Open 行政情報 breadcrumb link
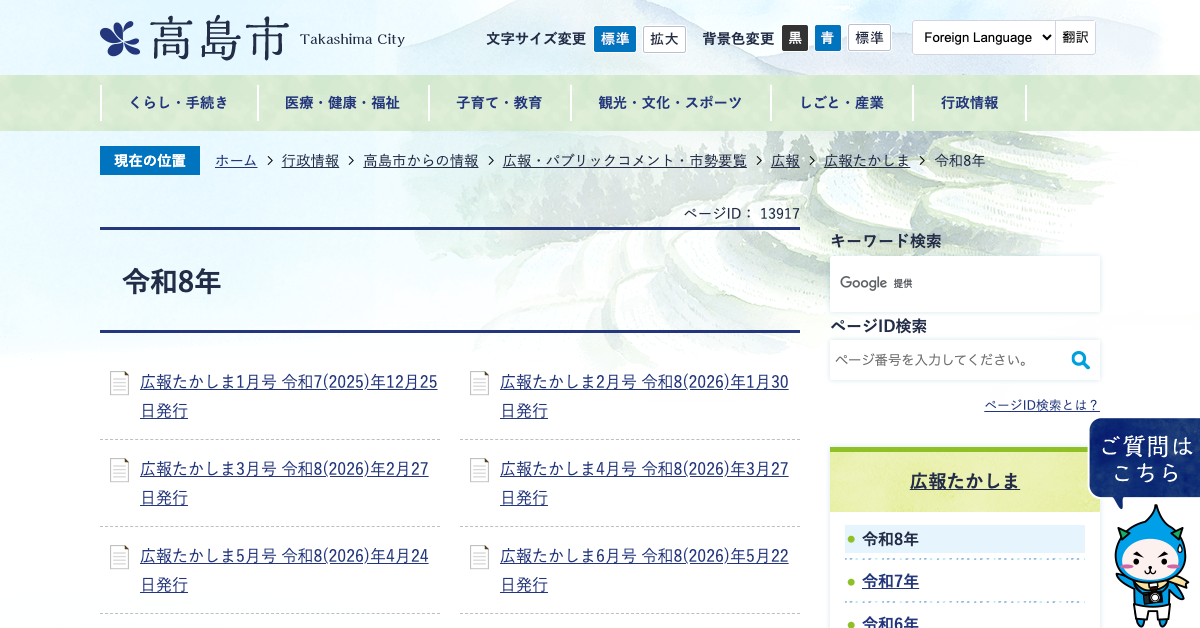This screenshot has width=1200, height=628. 311,161
